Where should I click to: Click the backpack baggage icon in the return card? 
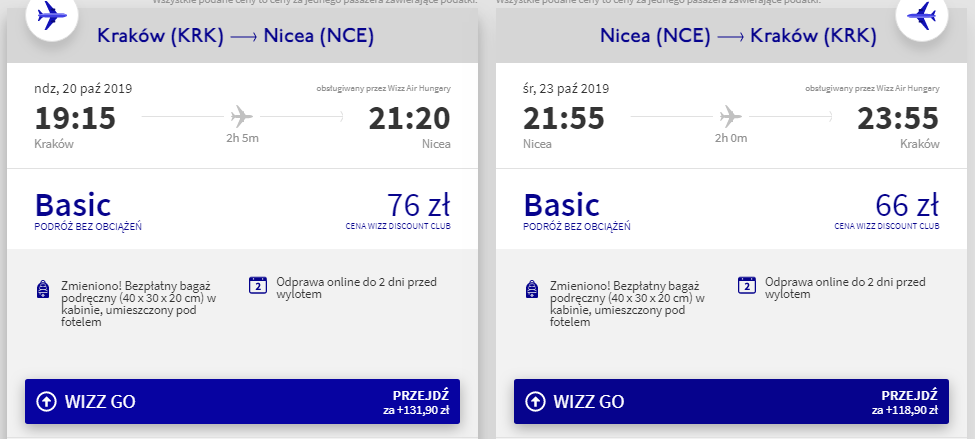[x=532, y=290]
